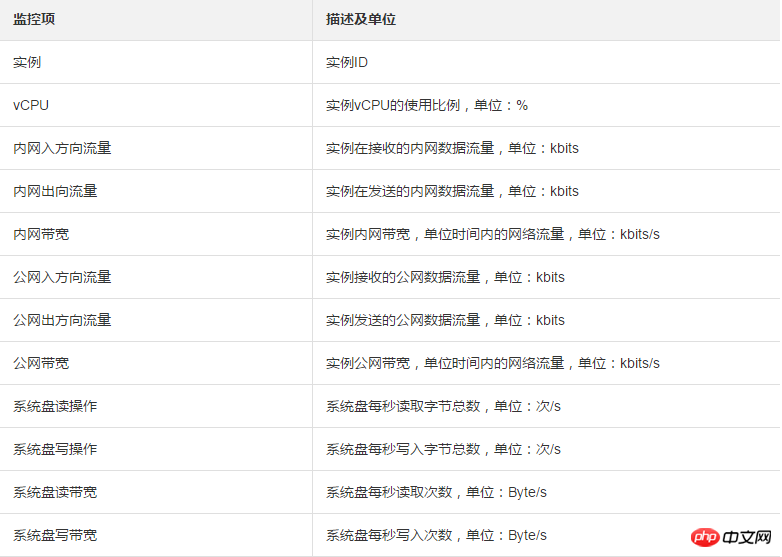
Task: Select the 系统盘写操作 row label
Action: (55, 449)
